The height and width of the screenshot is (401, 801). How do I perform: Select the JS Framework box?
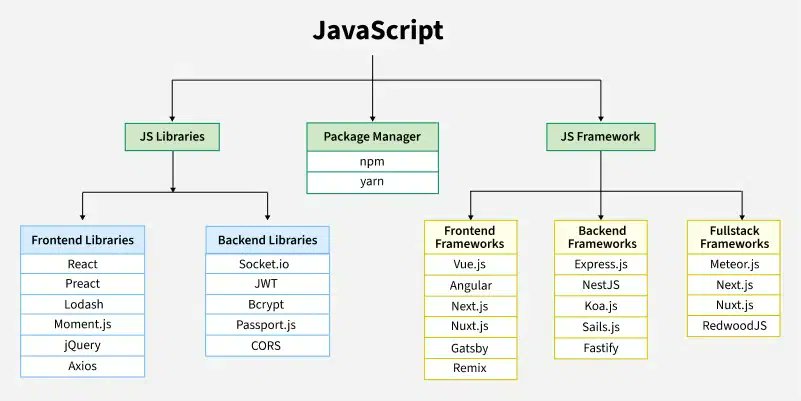point(601,137)
